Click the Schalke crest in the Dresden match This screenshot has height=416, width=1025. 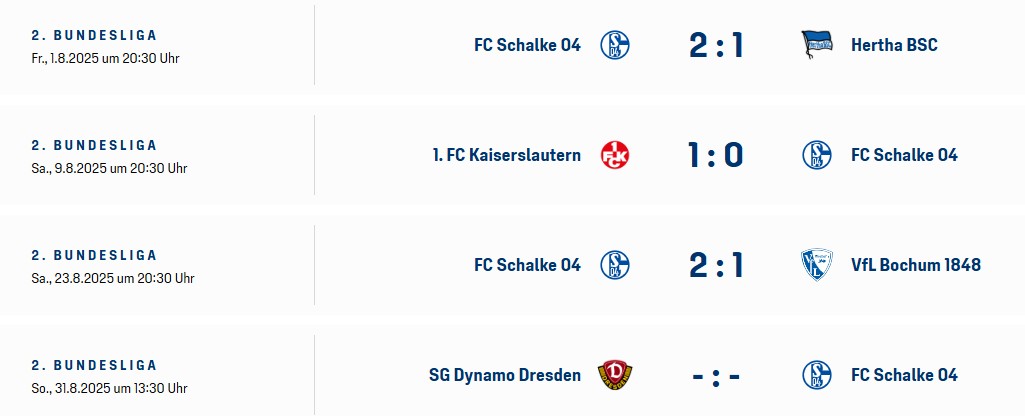point(816,375)
